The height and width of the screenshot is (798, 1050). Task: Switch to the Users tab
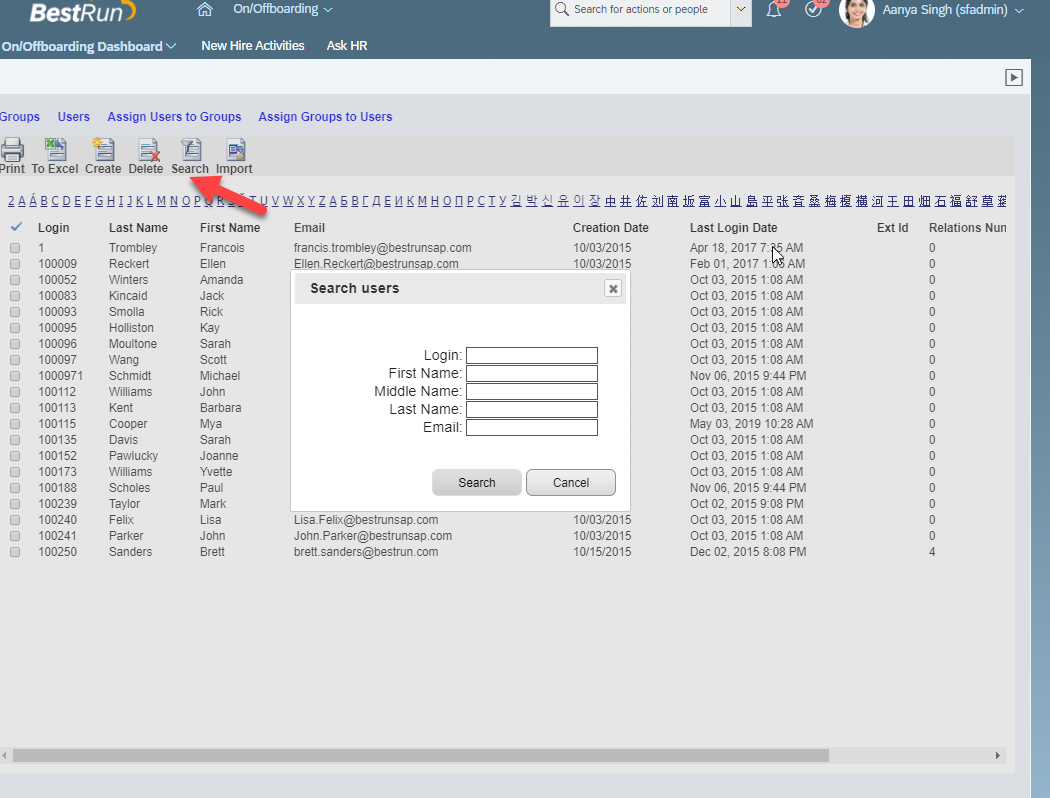point(74,116)
